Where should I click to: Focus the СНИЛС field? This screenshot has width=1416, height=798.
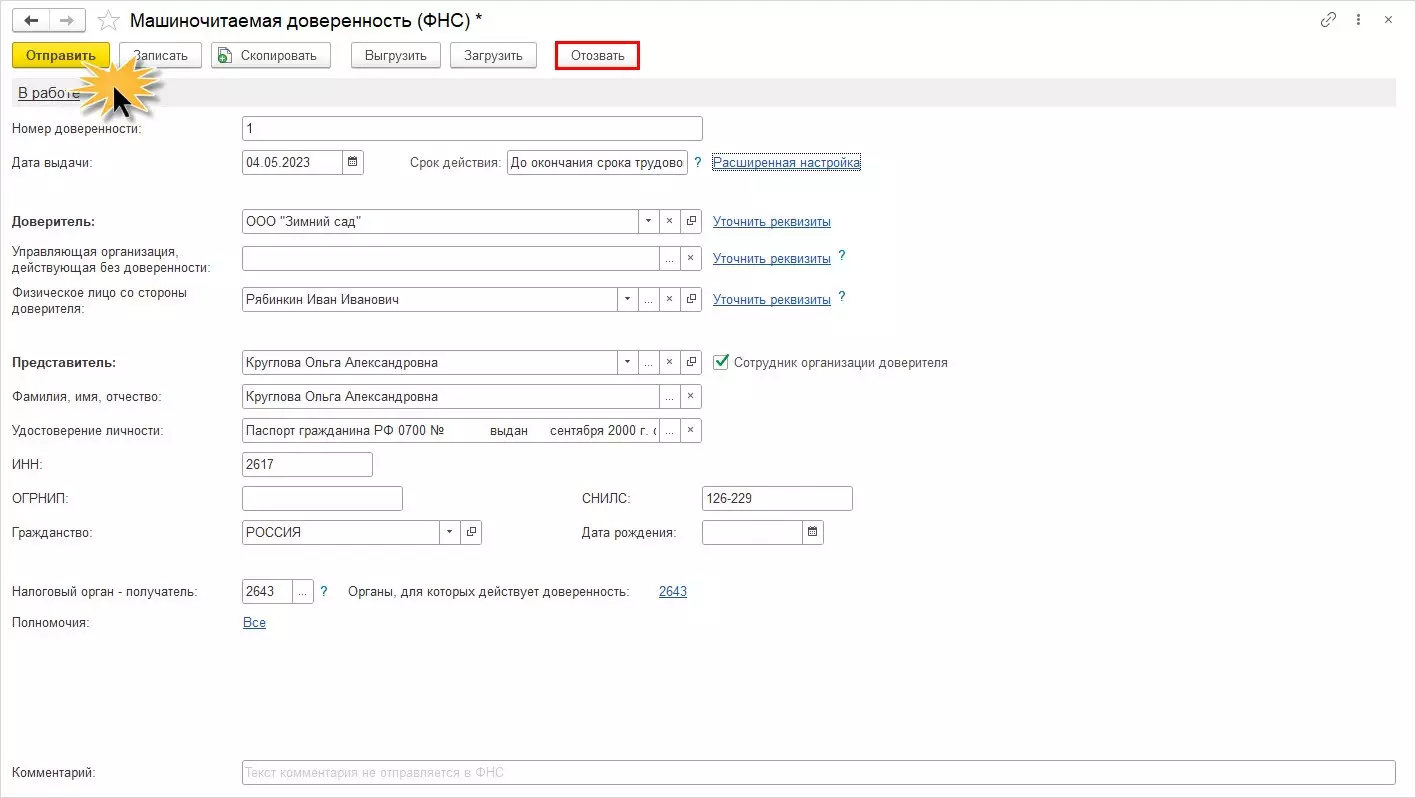(x=777, y=498)
